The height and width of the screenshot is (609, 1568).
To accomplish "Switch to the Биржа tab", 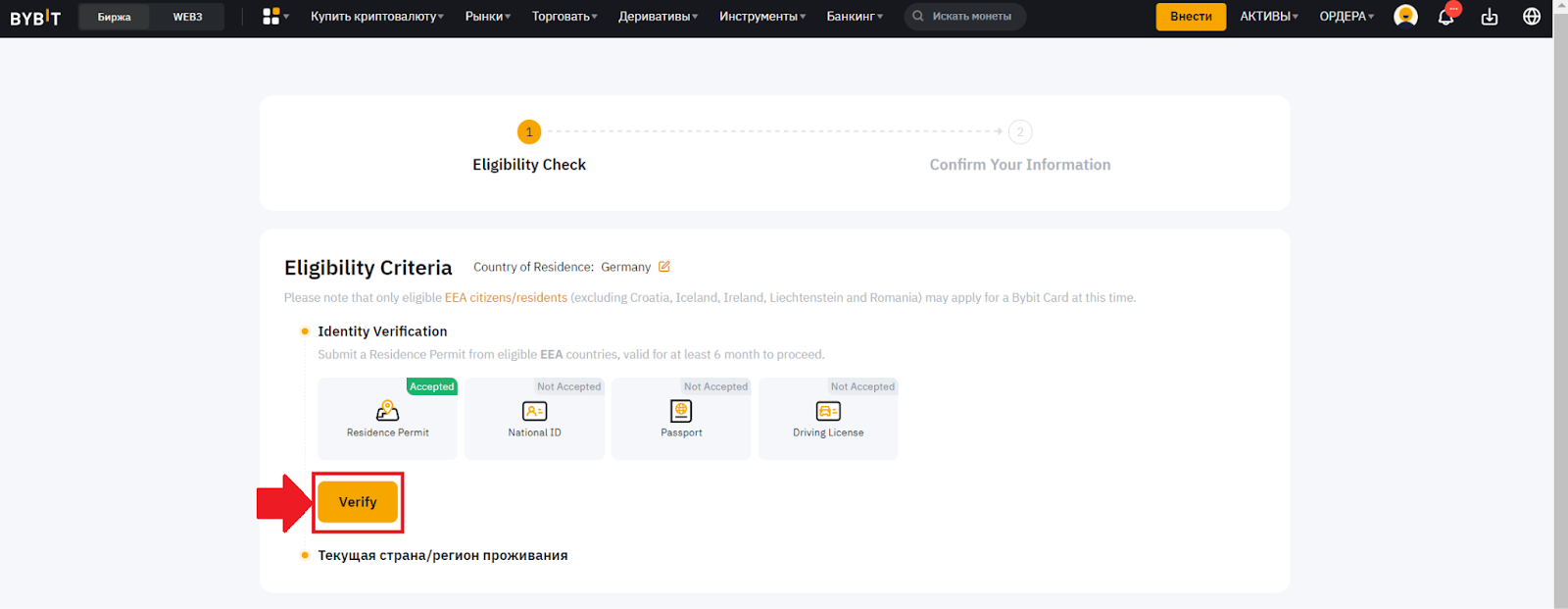I will pyautogui.click(x=115, y=17).
